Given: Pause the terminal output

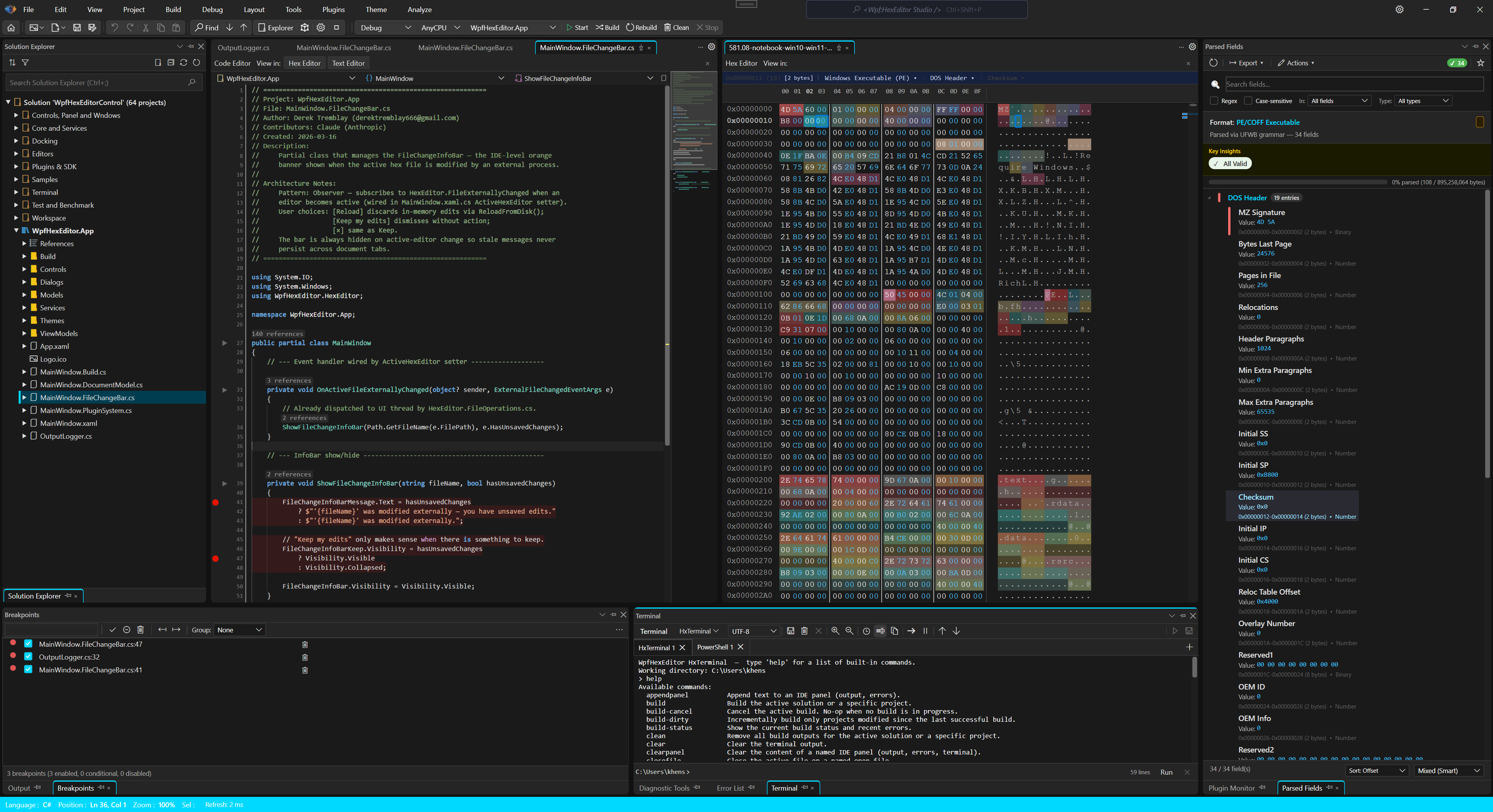Looking at the screenshot, I should [x=925, y=631].
